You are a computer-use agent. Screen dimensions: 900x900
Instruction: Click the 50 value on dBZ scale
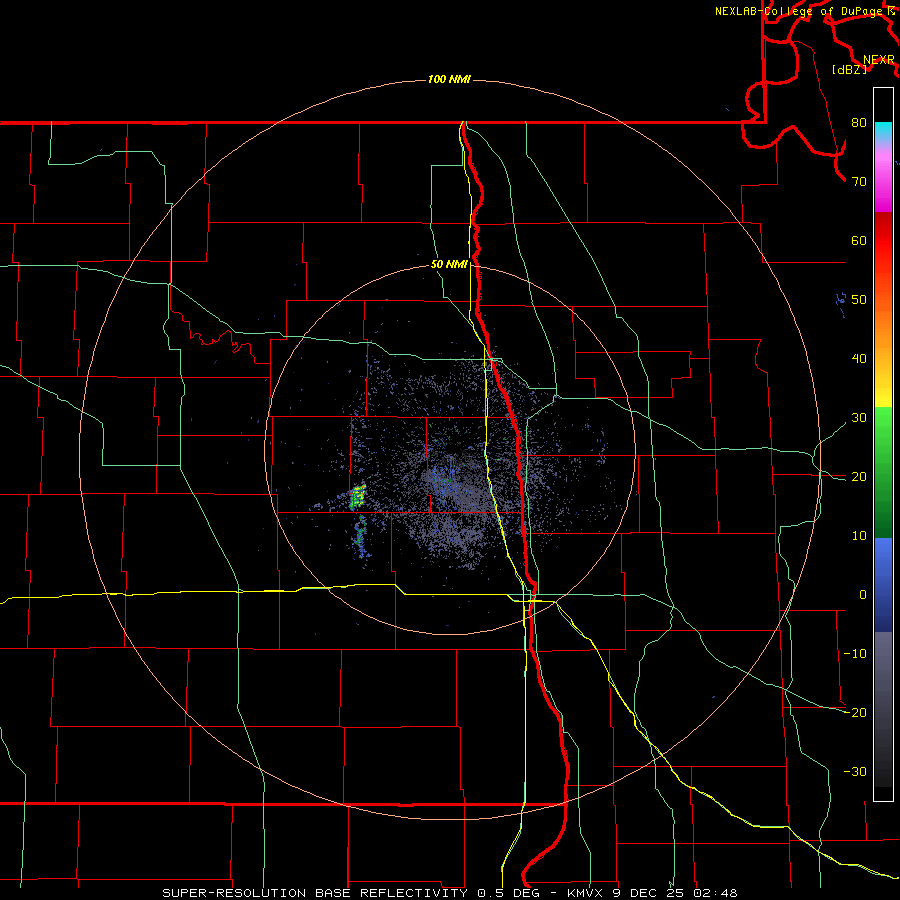(859, 300)
